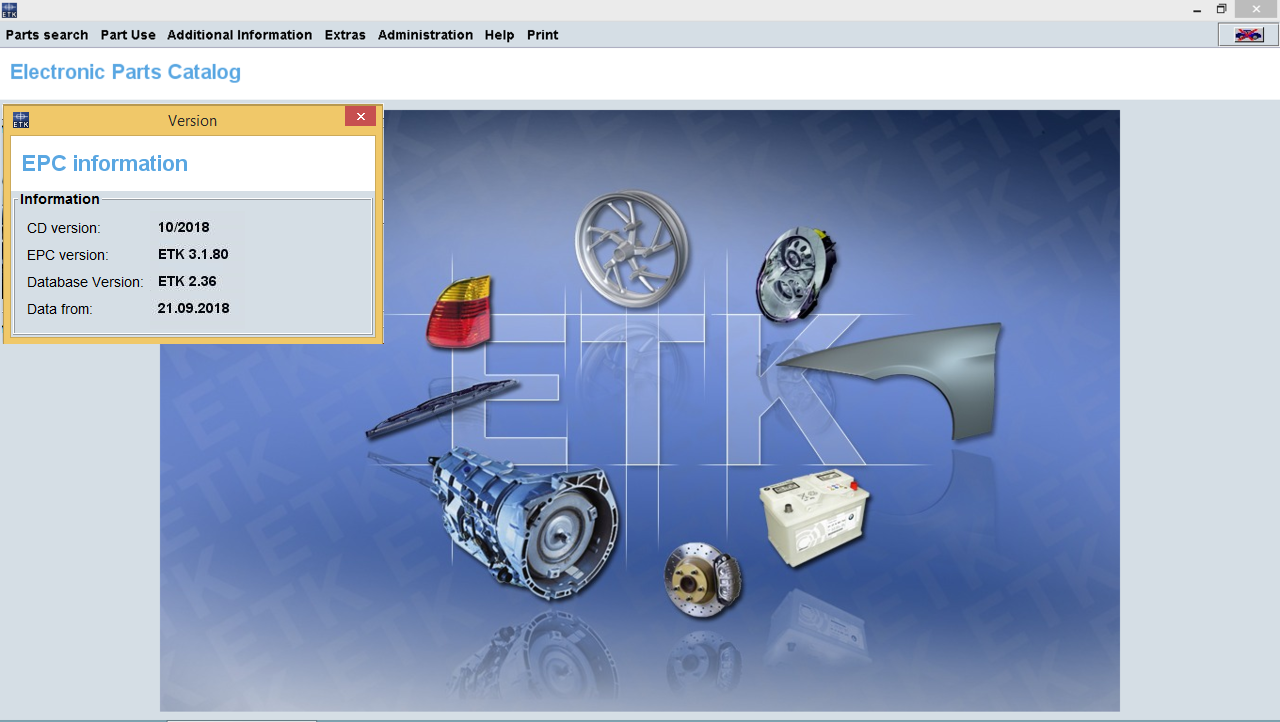Click the CD version value 10/2018
Image resolution: width=1280 pixels, height=722 pixels.
tap(184, 228)
